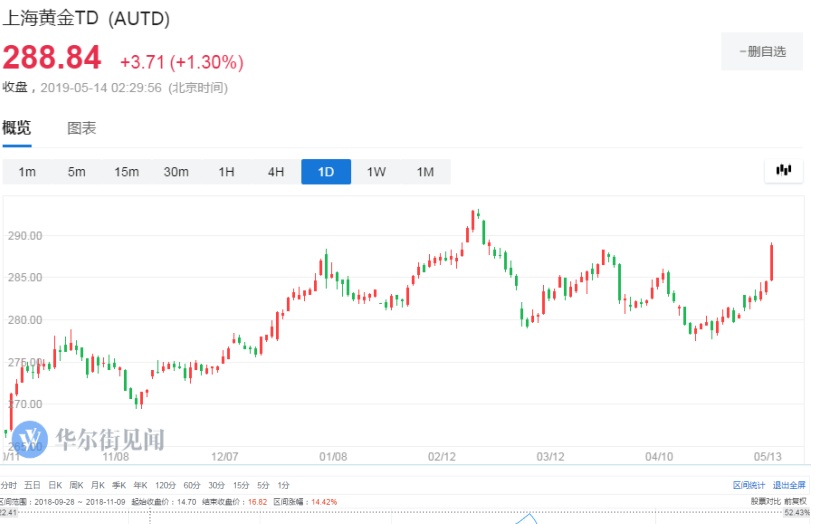815x524 pixels.
Task: Choose the 1H interval
Action: pos(226,172)
